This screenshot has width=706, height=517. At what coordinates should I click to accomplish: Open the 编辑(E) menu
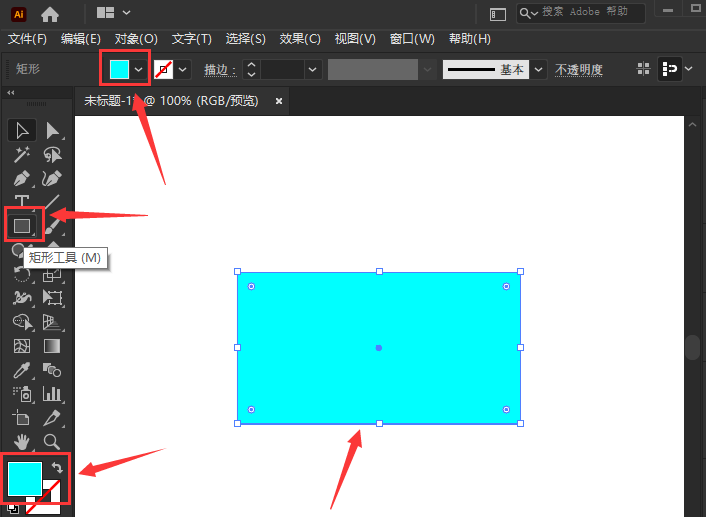coord(81,39)
